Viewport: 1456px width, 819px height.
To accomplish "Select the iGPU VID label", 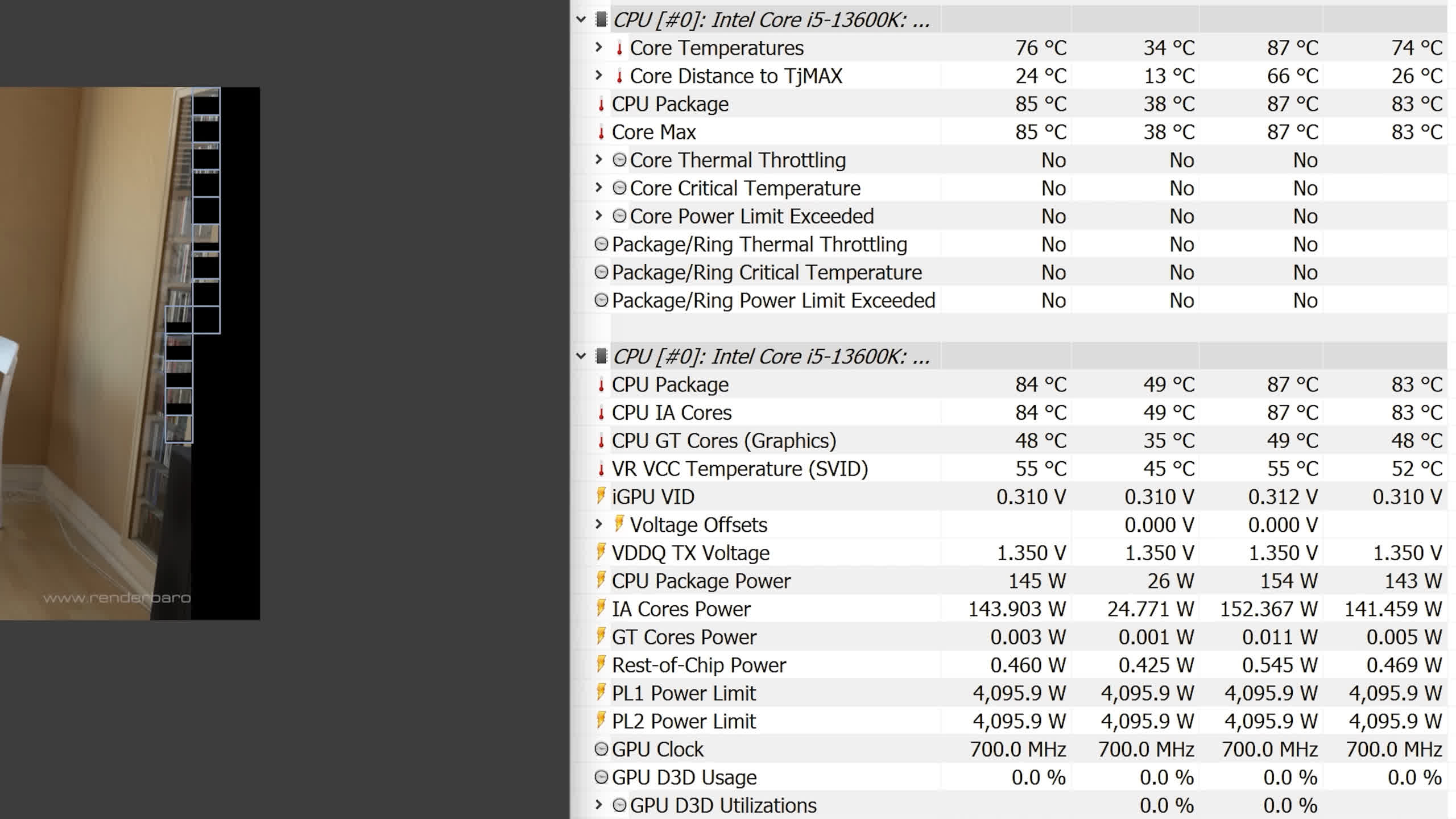I will [x=653, y=497].
